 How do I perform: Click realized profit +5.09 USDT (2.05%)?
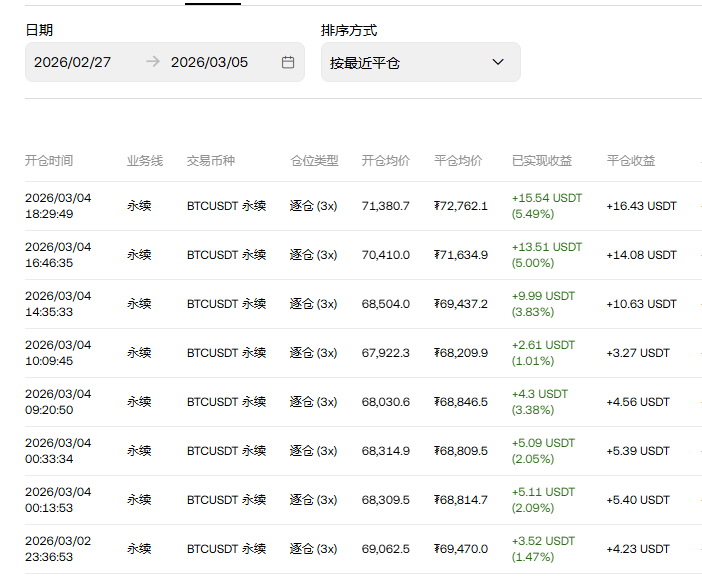pyautogui.click(x=543, y=451)
